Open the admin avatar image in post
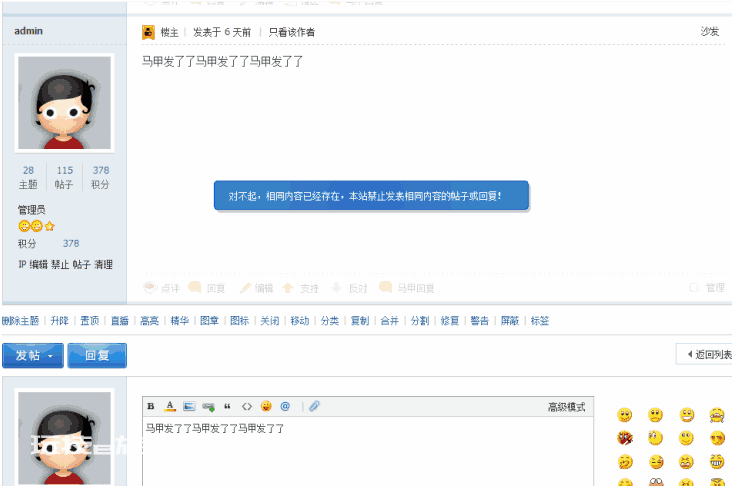The width and height of the screenshot is (732, 486). coord(64,103)
